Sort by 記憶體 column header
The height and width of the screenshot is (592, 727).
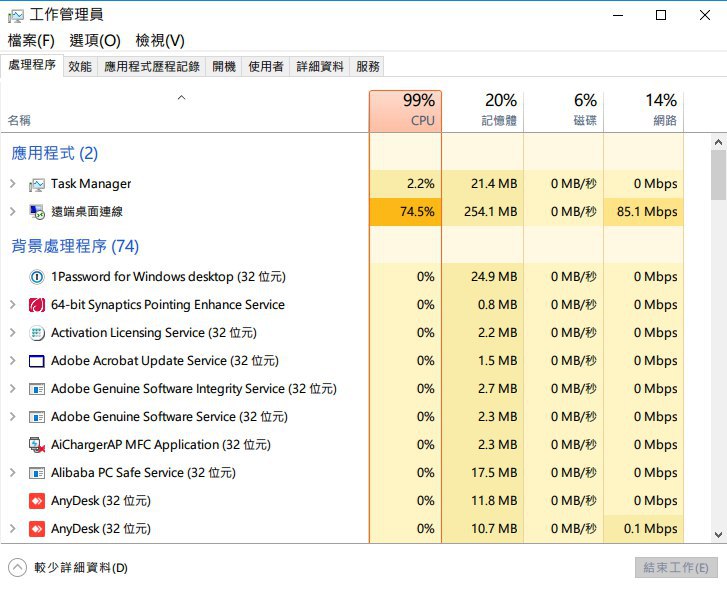(x=482, y=110)
